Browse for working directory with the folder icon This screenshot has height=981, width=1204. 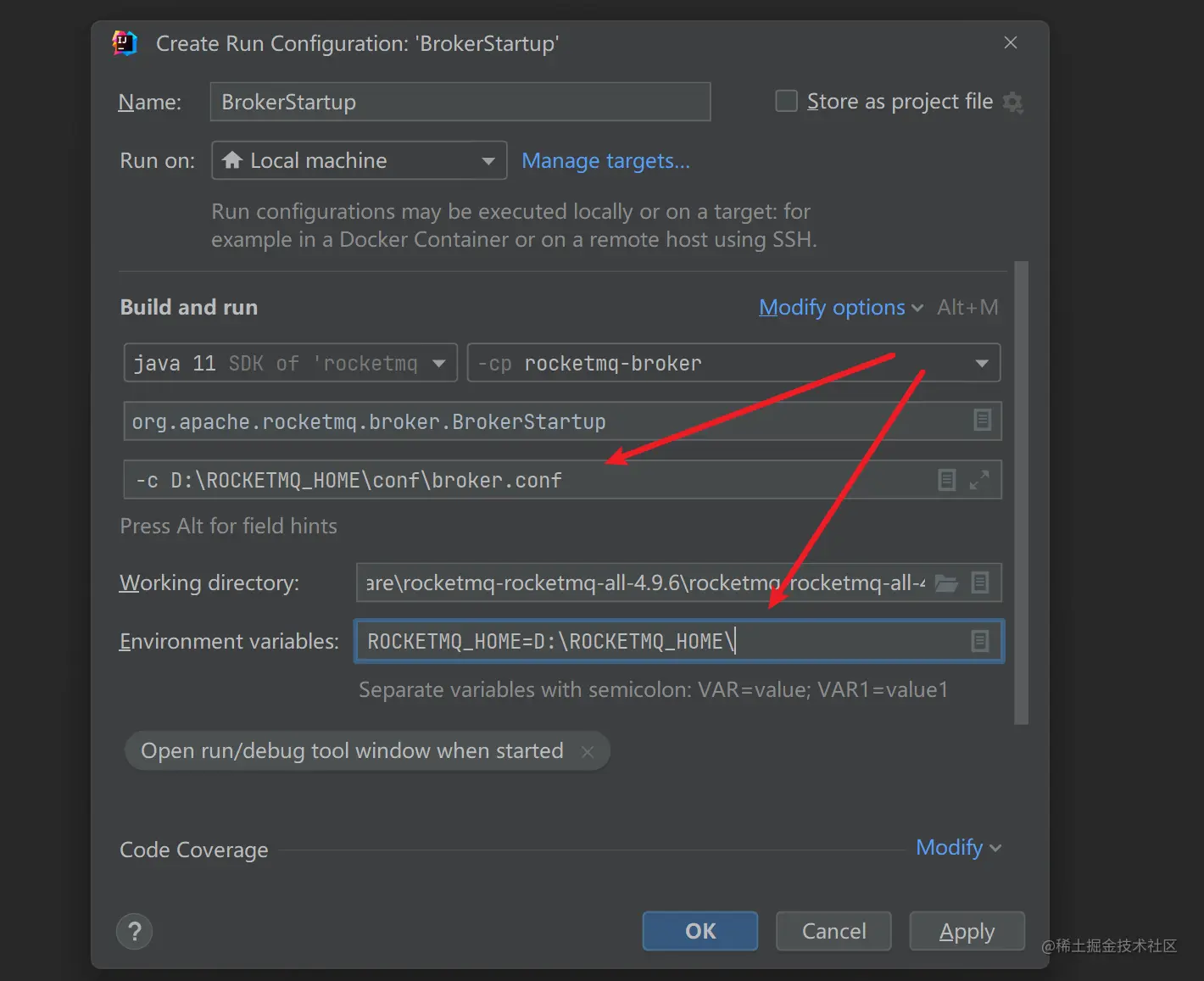946,582
